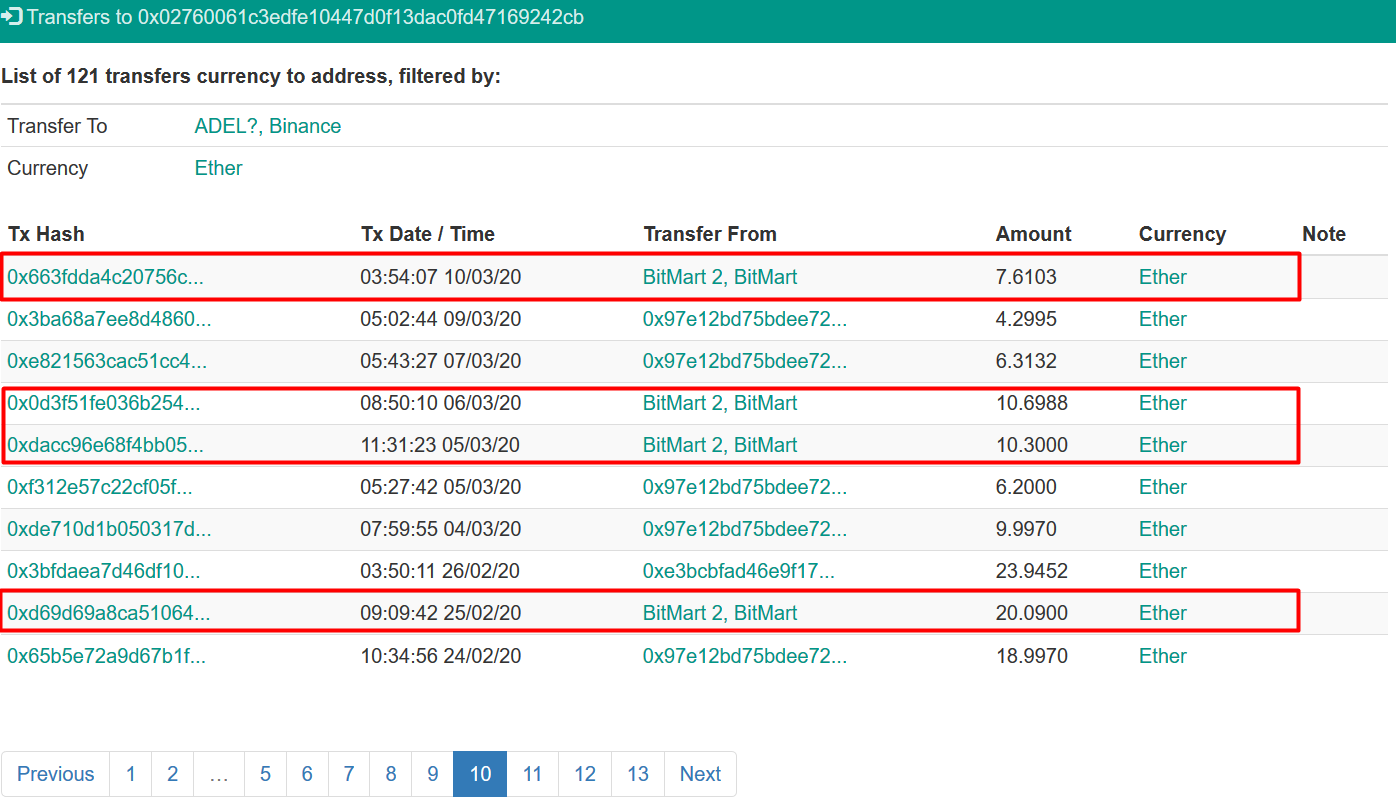Viewport: 1396px width, 807px height.
Task: Go to page 8
Action: [391, 774]
